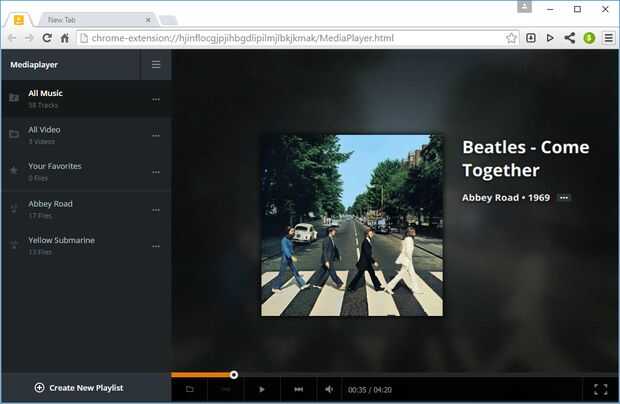The height and width of the screenshot is (404, 620).
Task: Open a new browser tab
Action: click(168, 20)
